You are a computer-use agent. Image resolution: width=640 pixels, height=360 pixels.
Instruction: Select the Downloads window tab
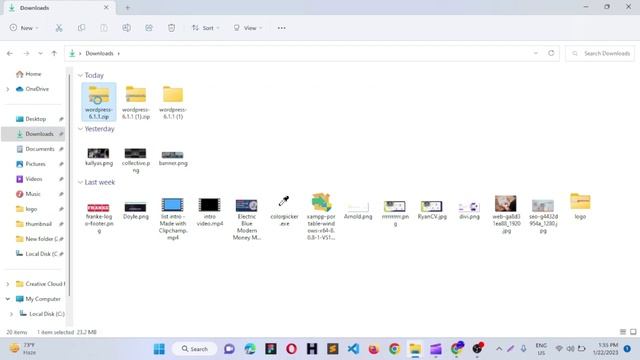click(x=59, y=8)
